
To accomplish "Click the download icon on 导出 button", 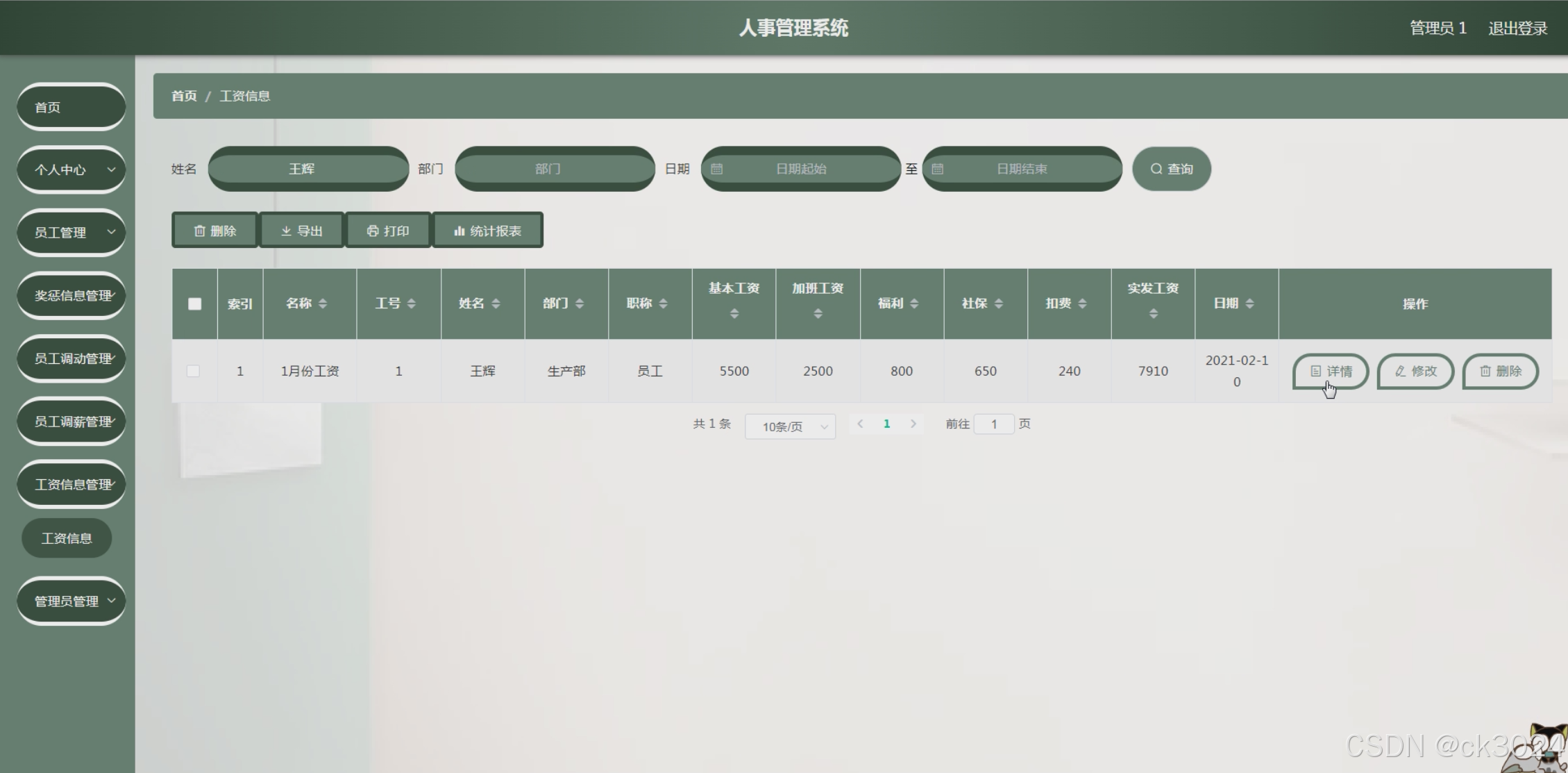I will (286, 231).
